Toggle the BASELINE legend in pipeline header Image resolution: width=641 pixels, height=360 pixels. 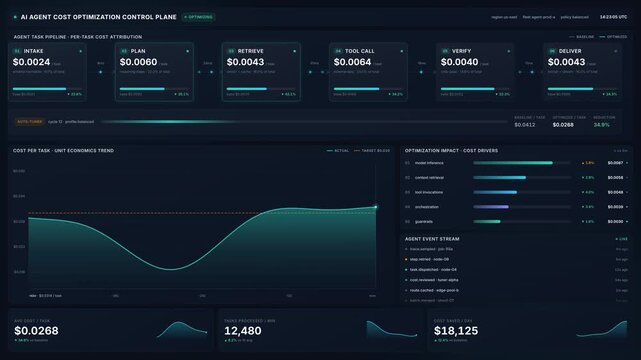coord(582,37)
